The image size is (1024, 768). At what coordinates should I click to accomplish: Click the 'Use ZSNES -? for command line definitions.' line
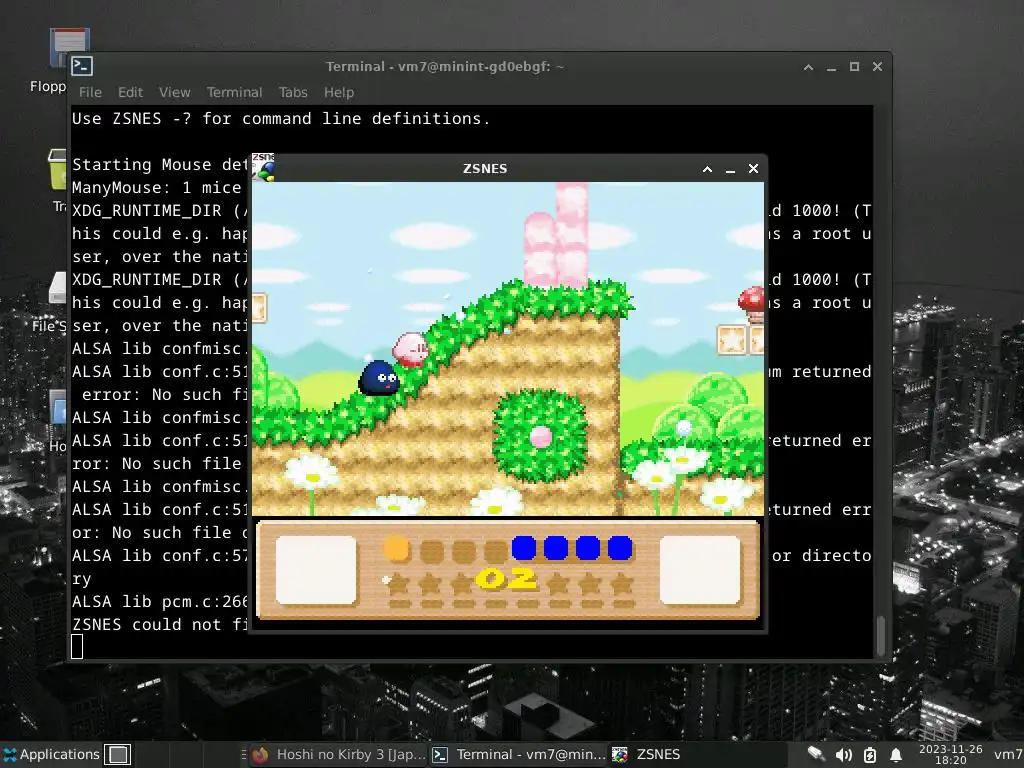(x=281, y=118)
